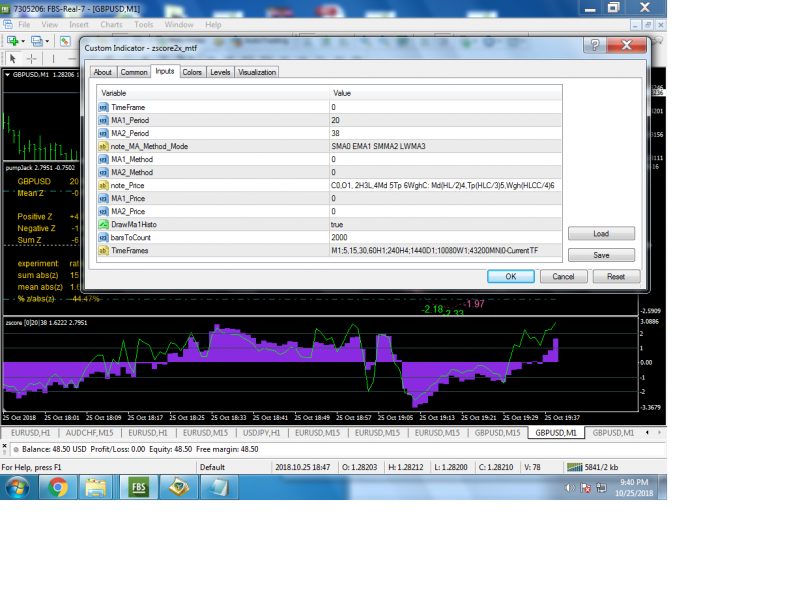Click the connection status bars icon
This screenshot has width=800, height=599.
click(574, 467)
